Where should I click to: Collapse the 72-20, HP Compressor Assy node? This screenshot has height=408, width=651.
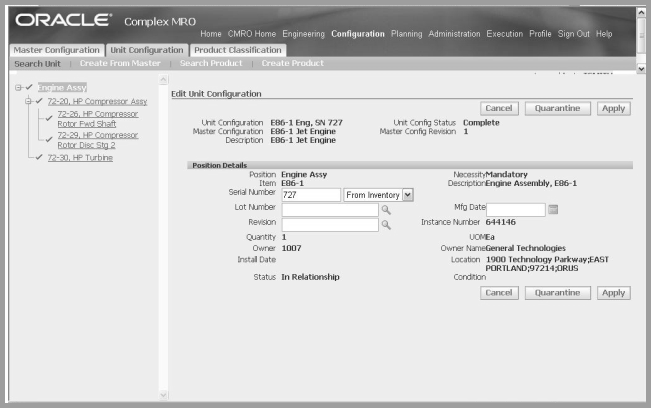[x=28, y=101]
